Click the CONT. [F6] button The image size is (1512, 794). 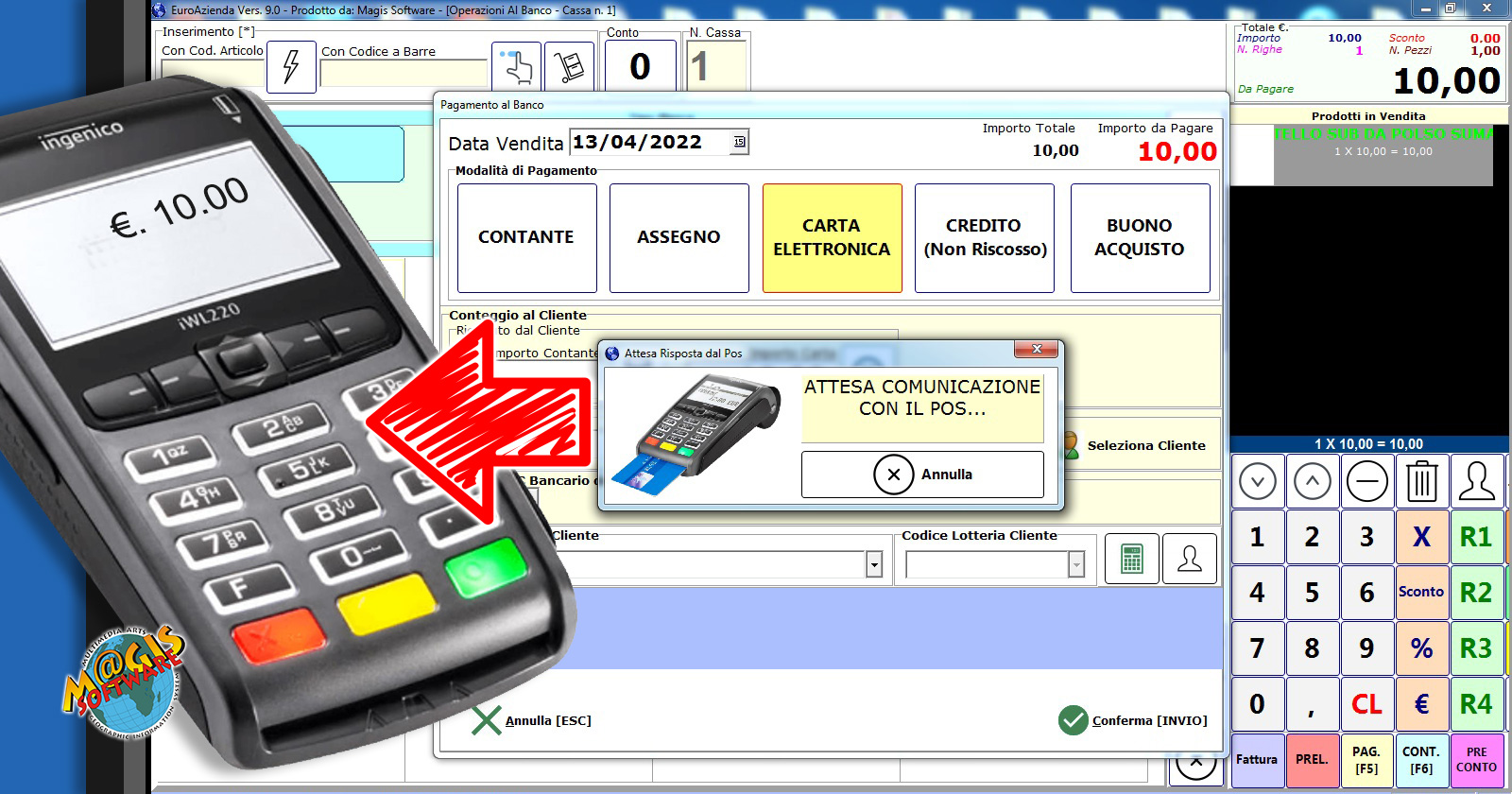1421,760
